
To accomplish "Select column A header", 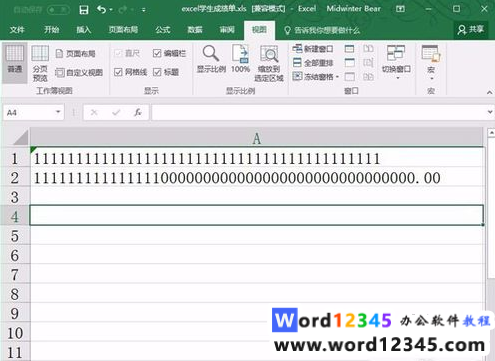I will click(x=256, y=138).
